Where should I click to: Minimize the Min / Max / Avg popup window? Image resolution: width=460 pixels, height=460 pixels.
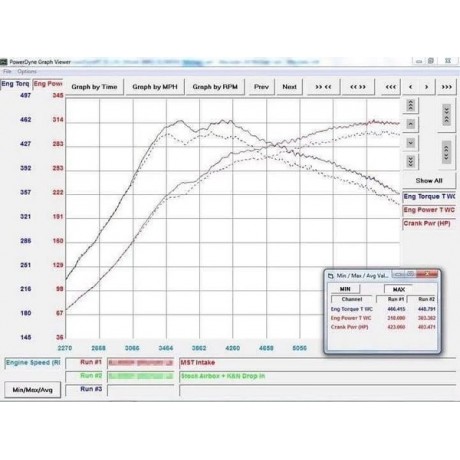[398, 274]
